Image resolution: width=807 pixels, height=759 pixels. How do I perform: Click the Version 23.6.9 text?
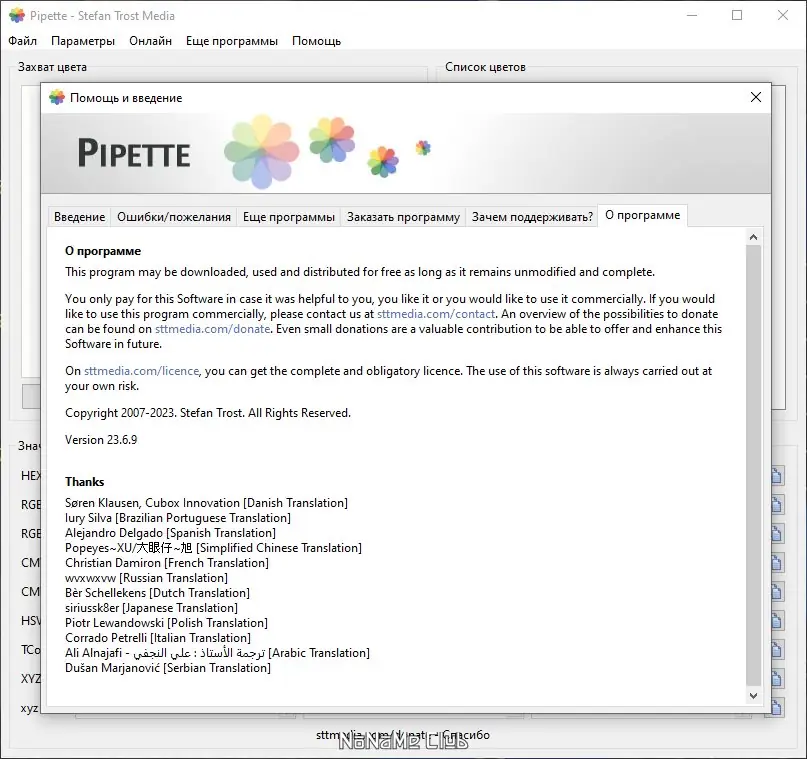pyautogui.click(x=101, y=440)
